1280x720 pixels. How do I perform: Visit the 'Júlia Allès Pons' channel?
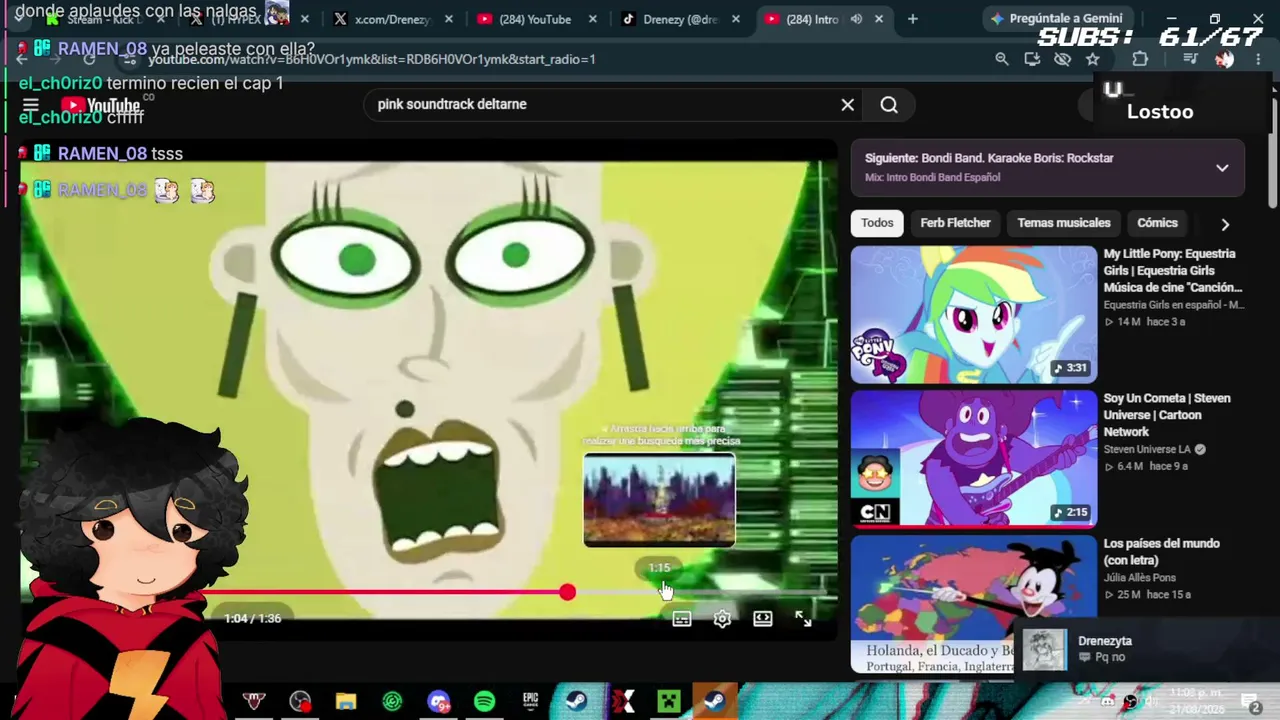click(x=1140, y=577)
